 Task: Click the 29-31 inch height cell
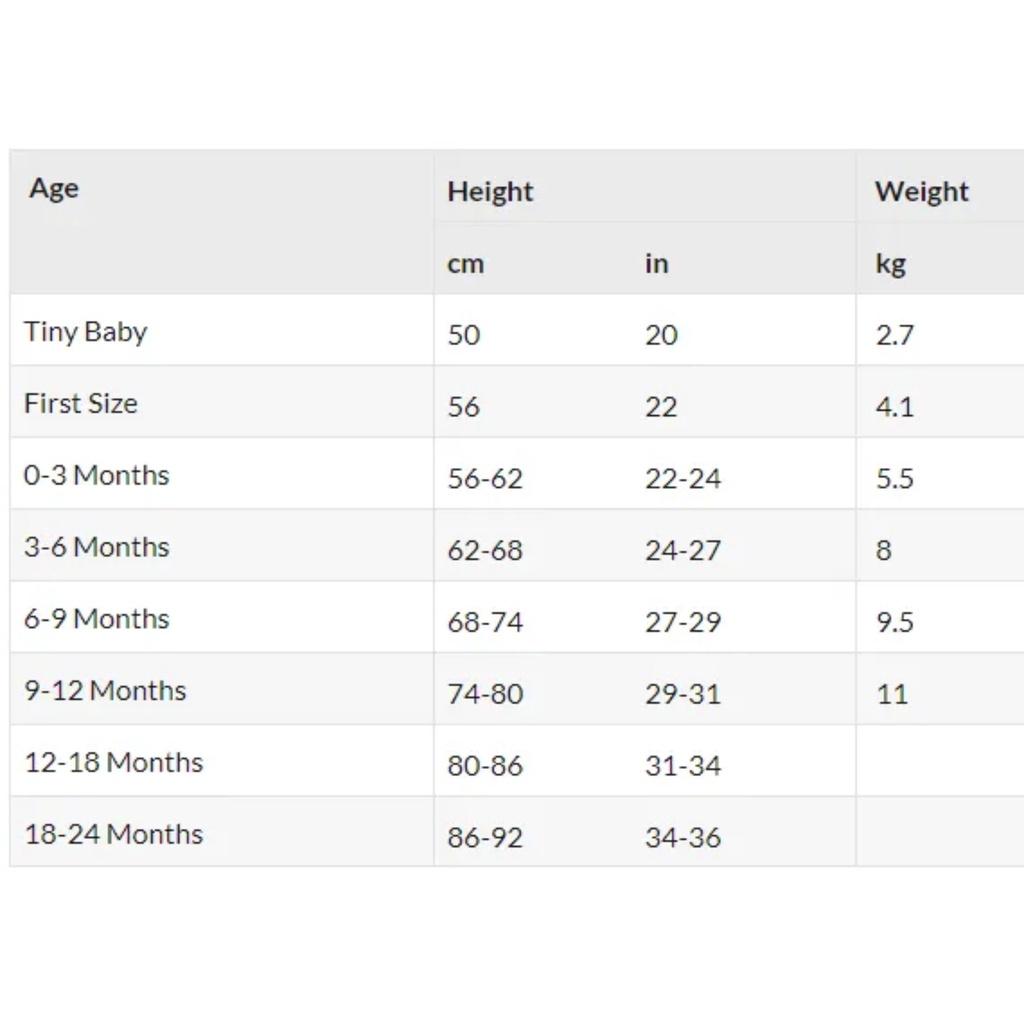pyautogui.click(x=683, y=694)
